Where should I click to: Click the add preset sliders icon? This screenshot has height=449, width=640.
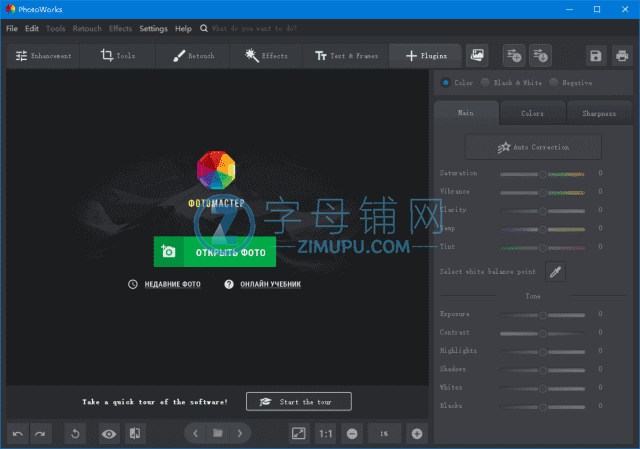(x=513, y=55)
